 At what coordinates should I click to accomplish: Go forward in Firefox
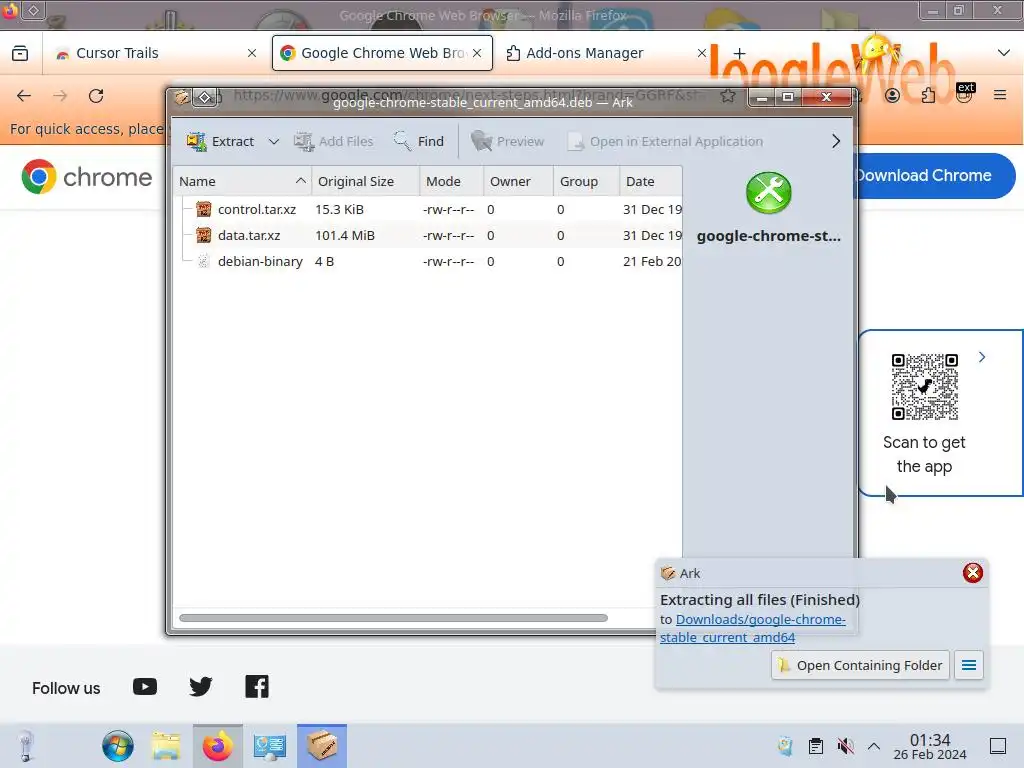coord(60,96)
